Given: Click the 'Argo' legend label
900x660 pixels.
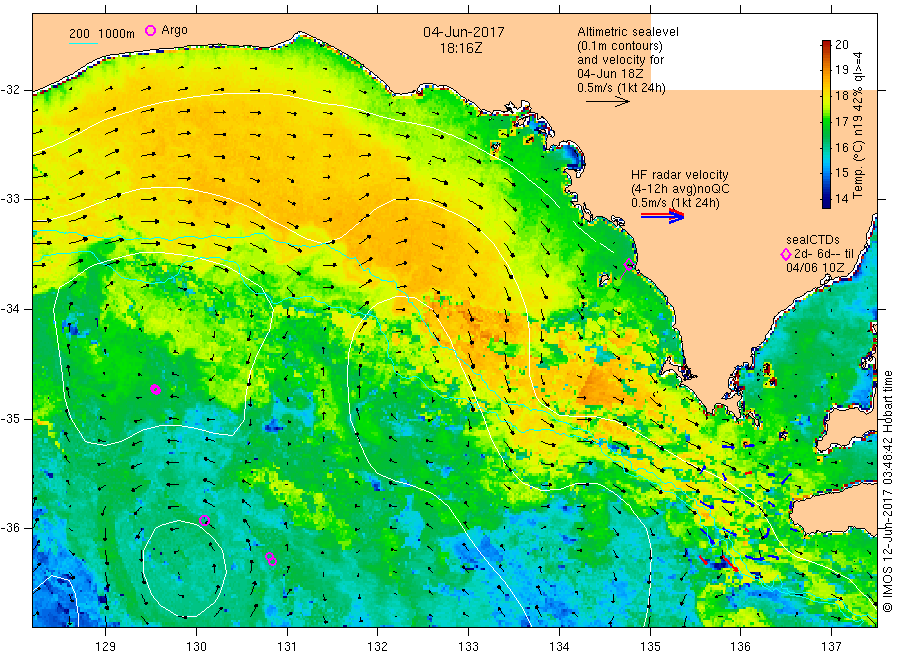Looking at the screenshot, I should coord(174,30).
